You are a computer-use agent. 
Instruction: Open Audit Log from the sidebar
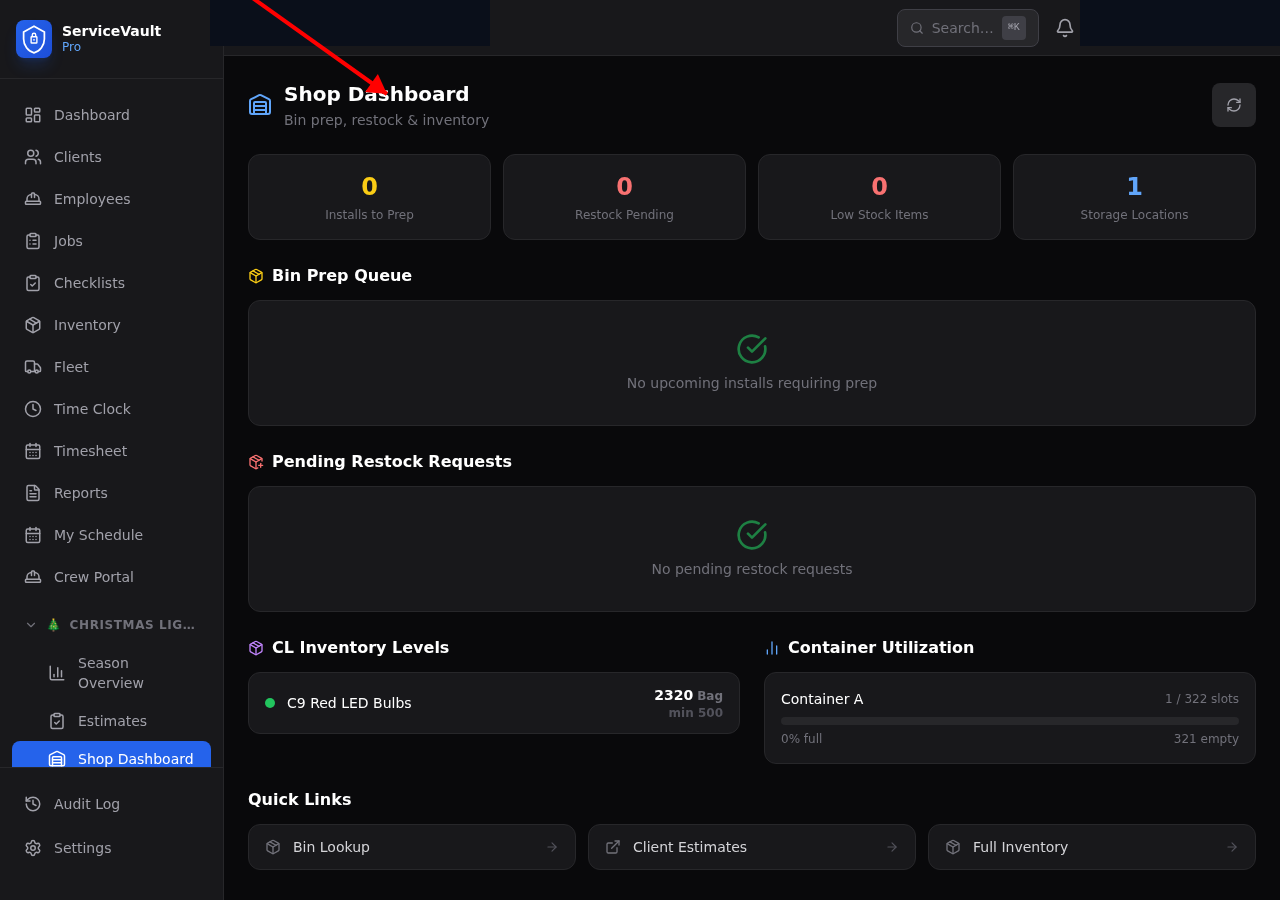[x=87, y=803]
